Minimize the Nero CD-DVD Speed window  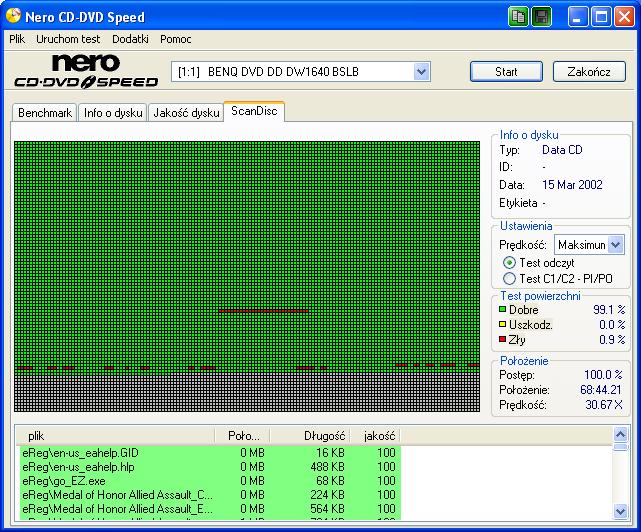(577, 17)
